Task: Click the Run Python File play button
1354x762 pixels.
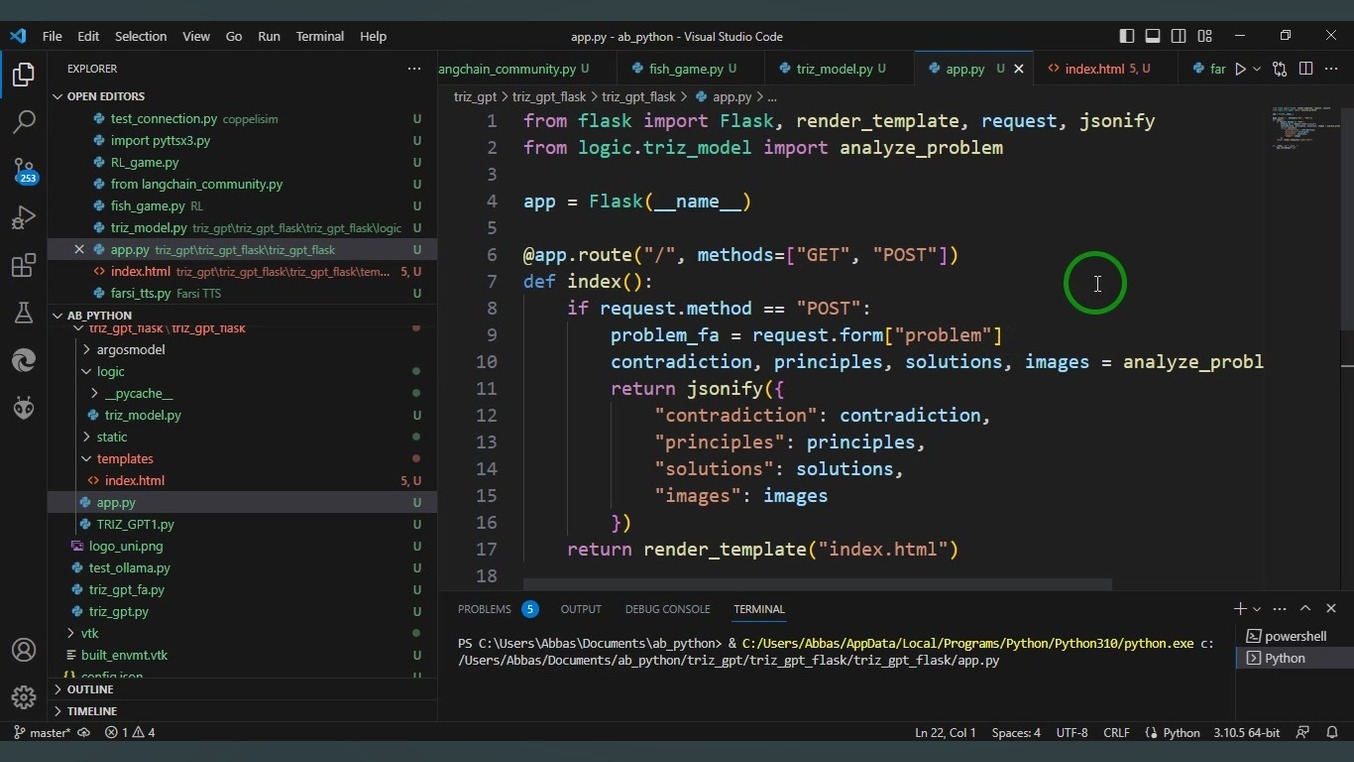Action: 1240,69
